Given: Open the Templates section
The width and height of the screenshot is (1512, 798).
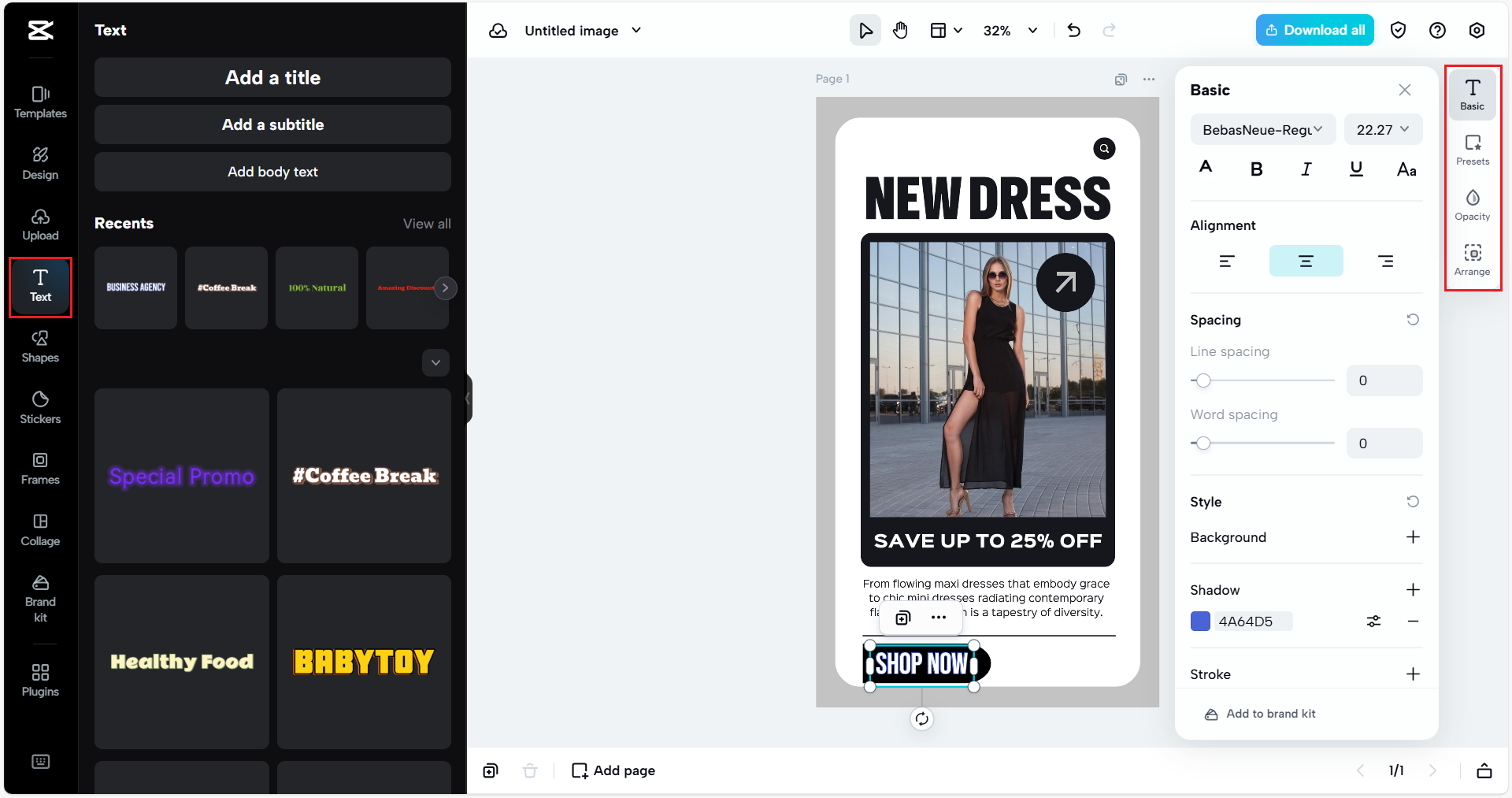Looking at the screenshot, I should (x=39, y=102).
